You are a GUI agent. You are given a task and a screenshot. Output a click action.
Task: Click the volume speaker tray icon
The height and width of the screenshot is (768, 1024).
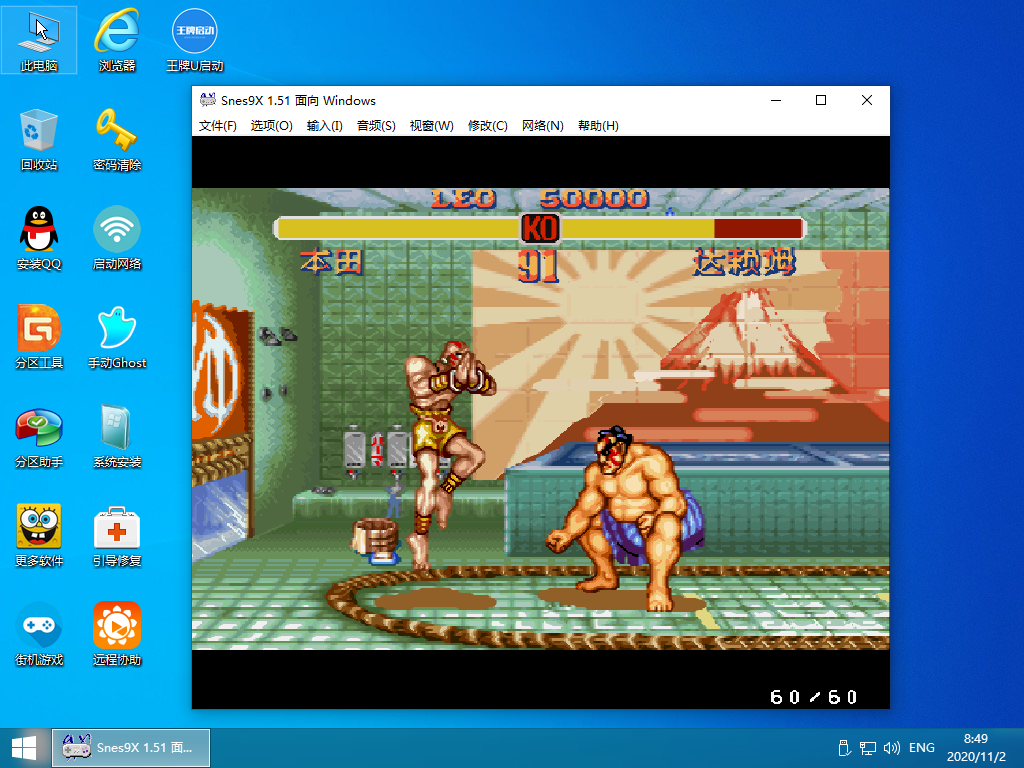(x=891, y=748)
